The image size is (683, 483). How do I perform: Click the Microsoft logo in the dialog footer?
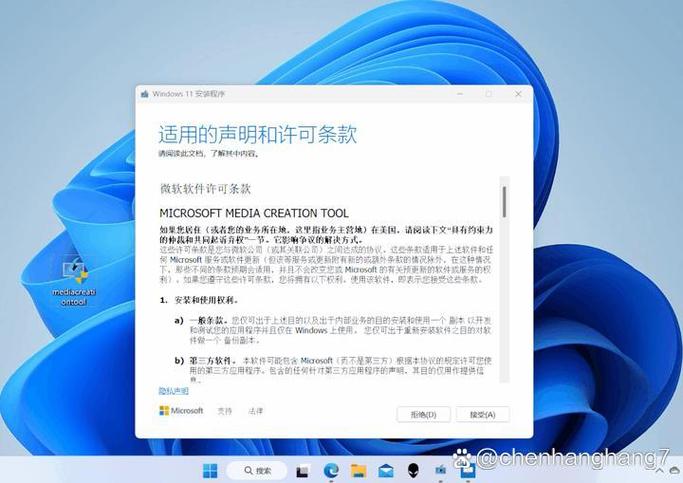coord(181,411)
